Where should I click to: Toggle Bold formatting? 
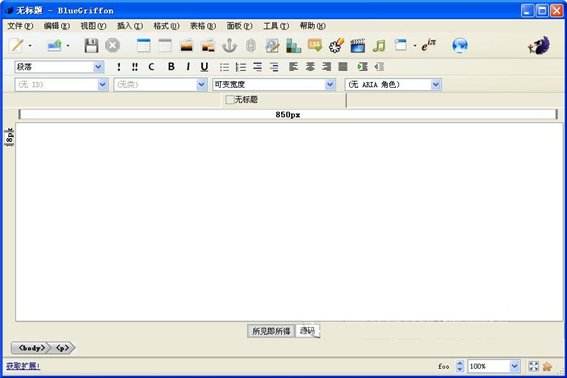click(x=171, y=67)
